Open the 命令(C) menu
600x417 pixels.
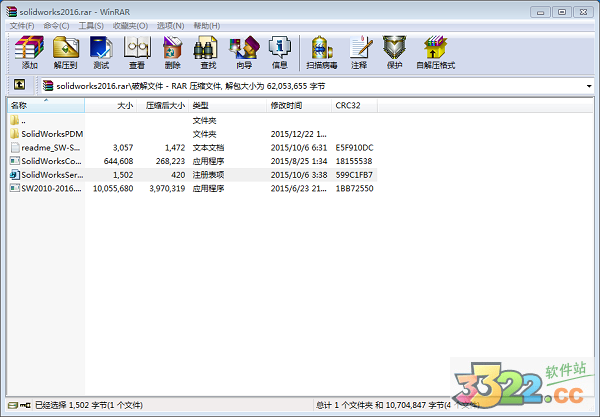[56, 26]
